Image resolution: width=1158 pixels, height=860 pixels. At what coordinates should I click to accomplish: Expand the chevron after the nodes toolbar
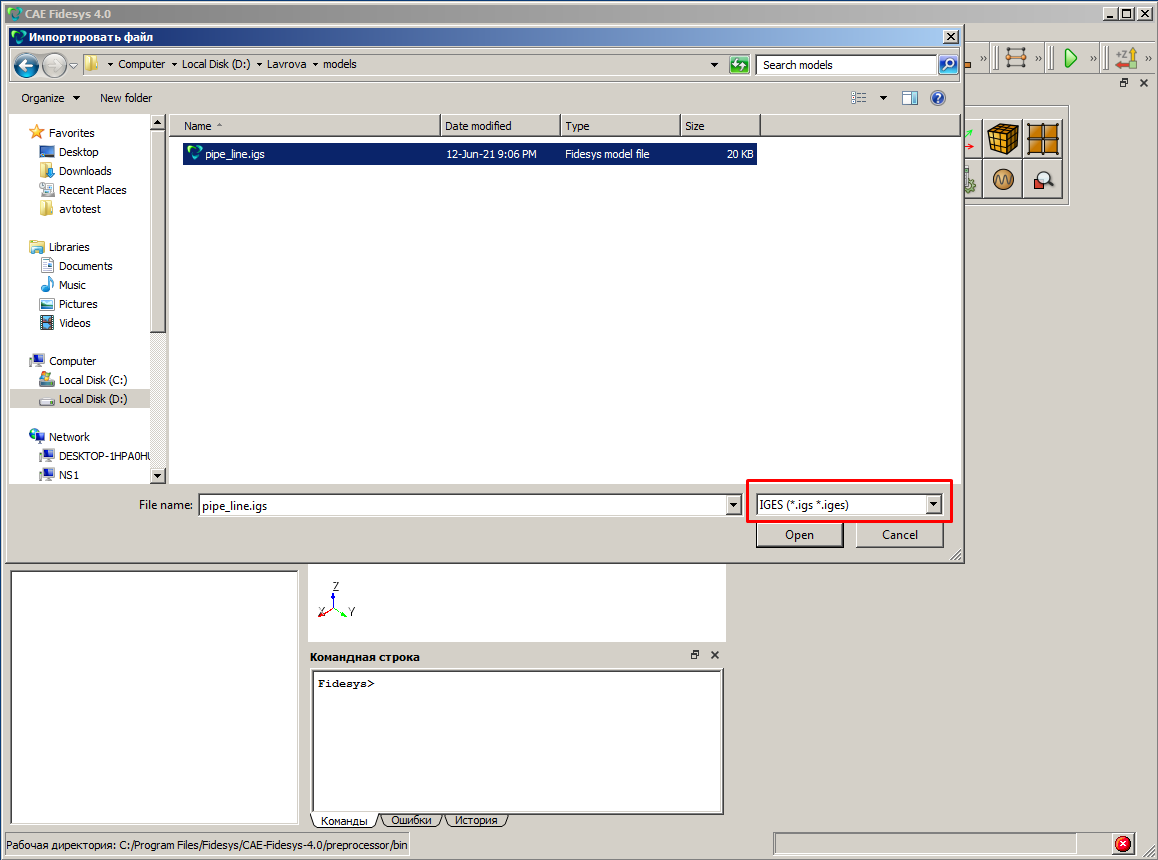[1038, 58]
